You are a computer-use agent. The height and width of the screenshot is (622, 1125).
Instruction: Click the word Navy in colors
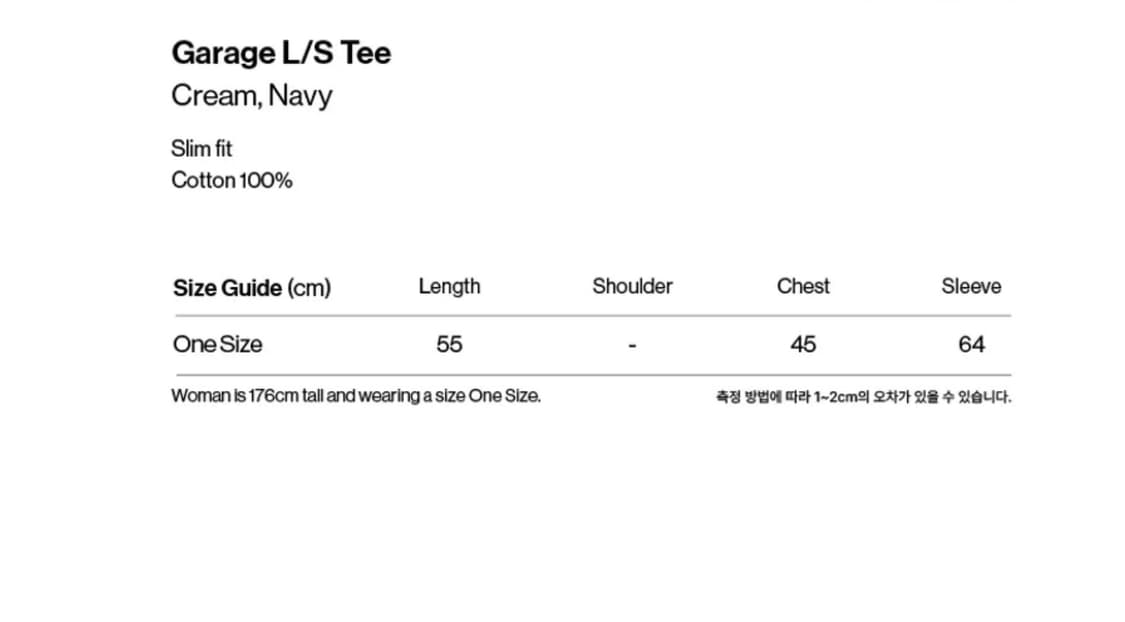pyautogui.click(x=300, y=96)
